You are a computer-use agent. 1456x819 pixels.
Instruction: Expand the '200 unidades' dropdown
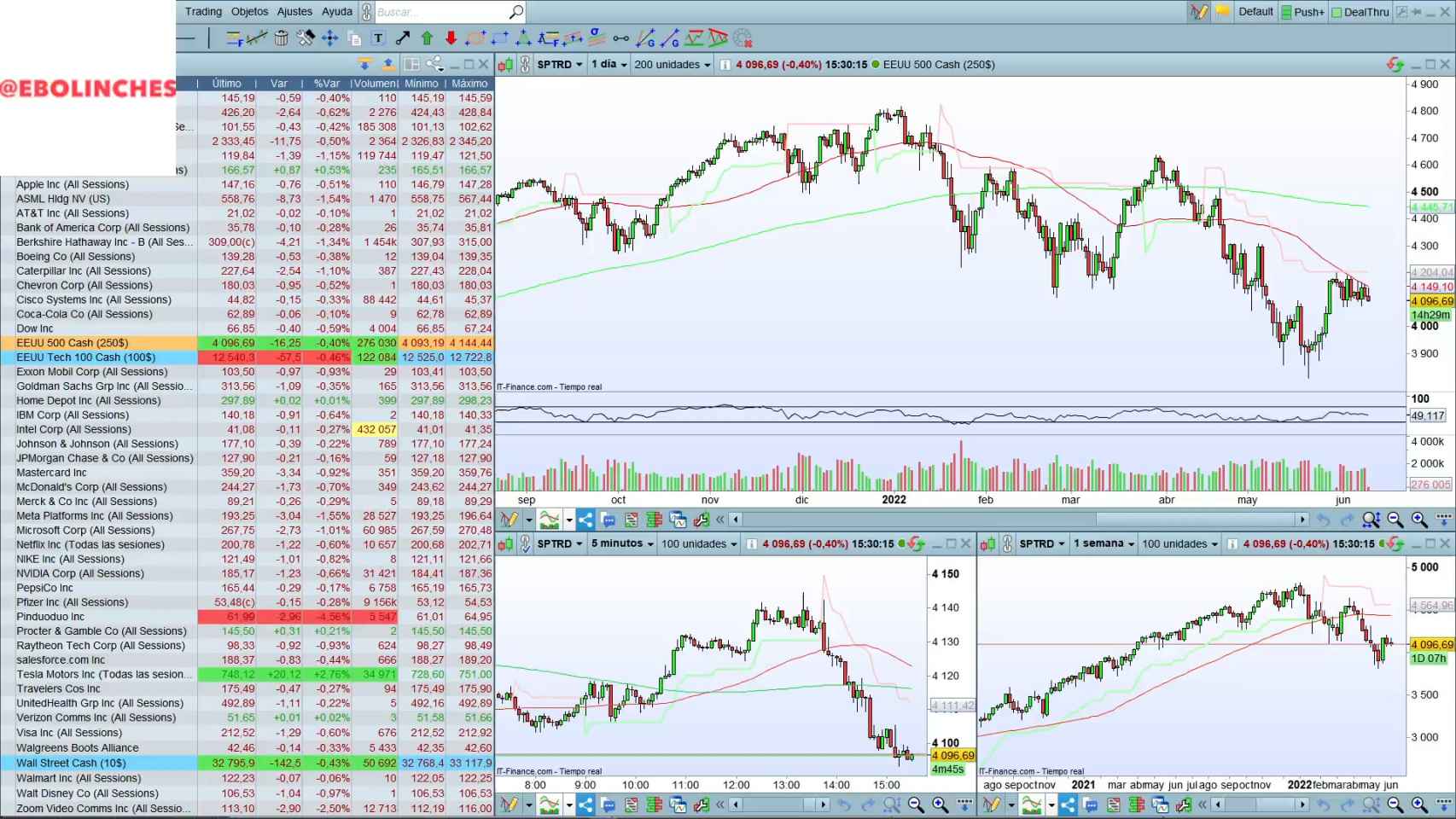pos(672,64)
